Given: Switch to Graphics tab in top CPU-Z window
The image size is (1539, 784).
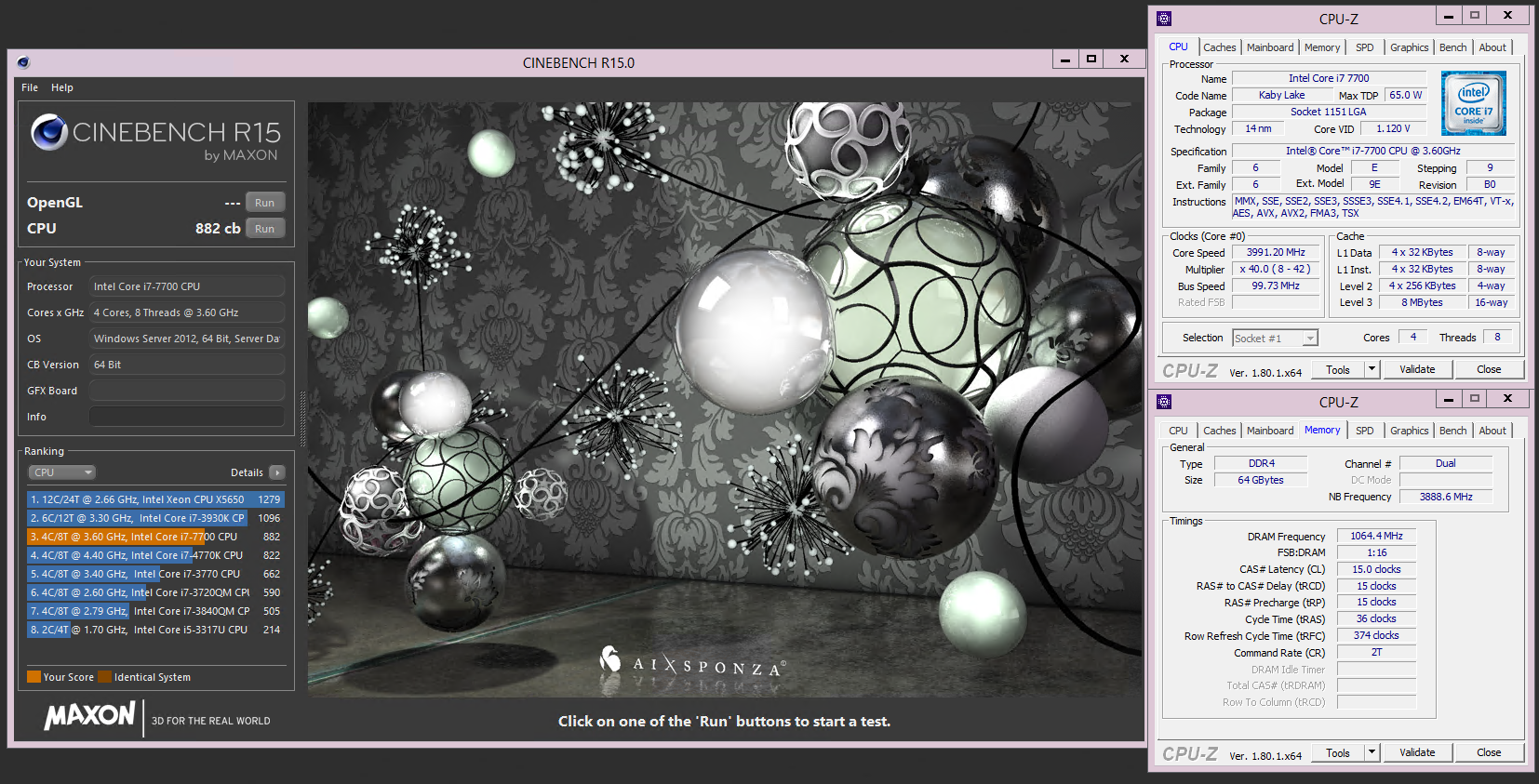Looking at the screenshot, I should click(x=1409, y=47).
